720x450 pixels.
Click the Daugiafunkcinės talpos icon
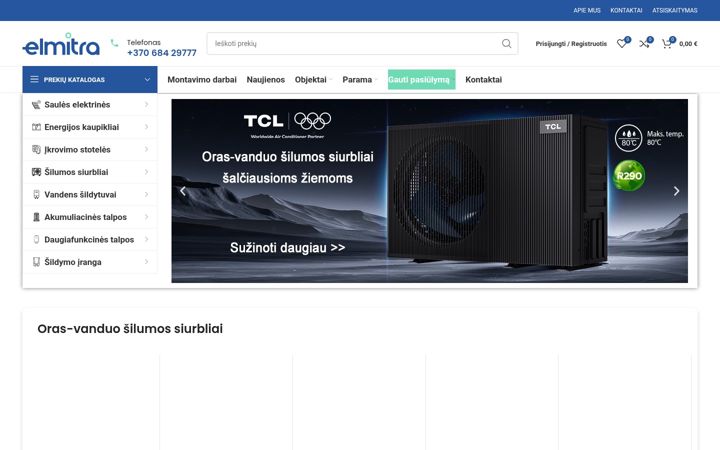(x=36, y=240)
